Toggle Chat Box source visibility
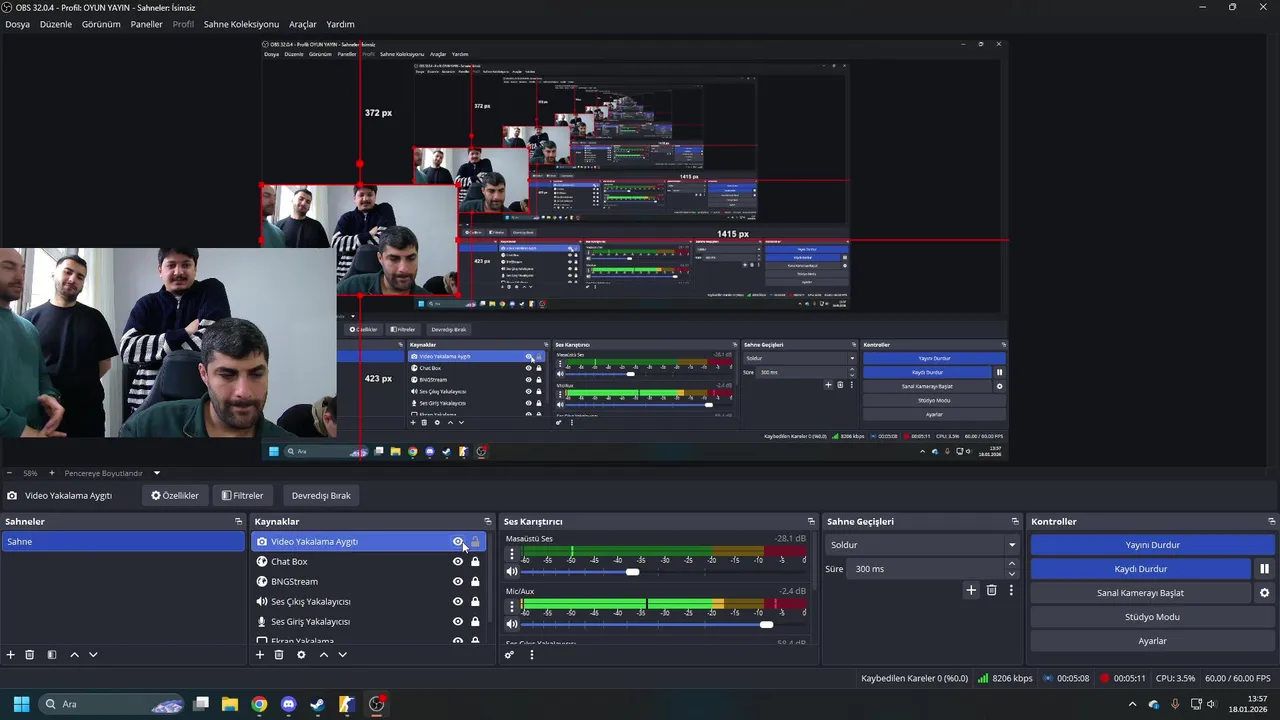The image size is (1280, 720). pos(458,562)
